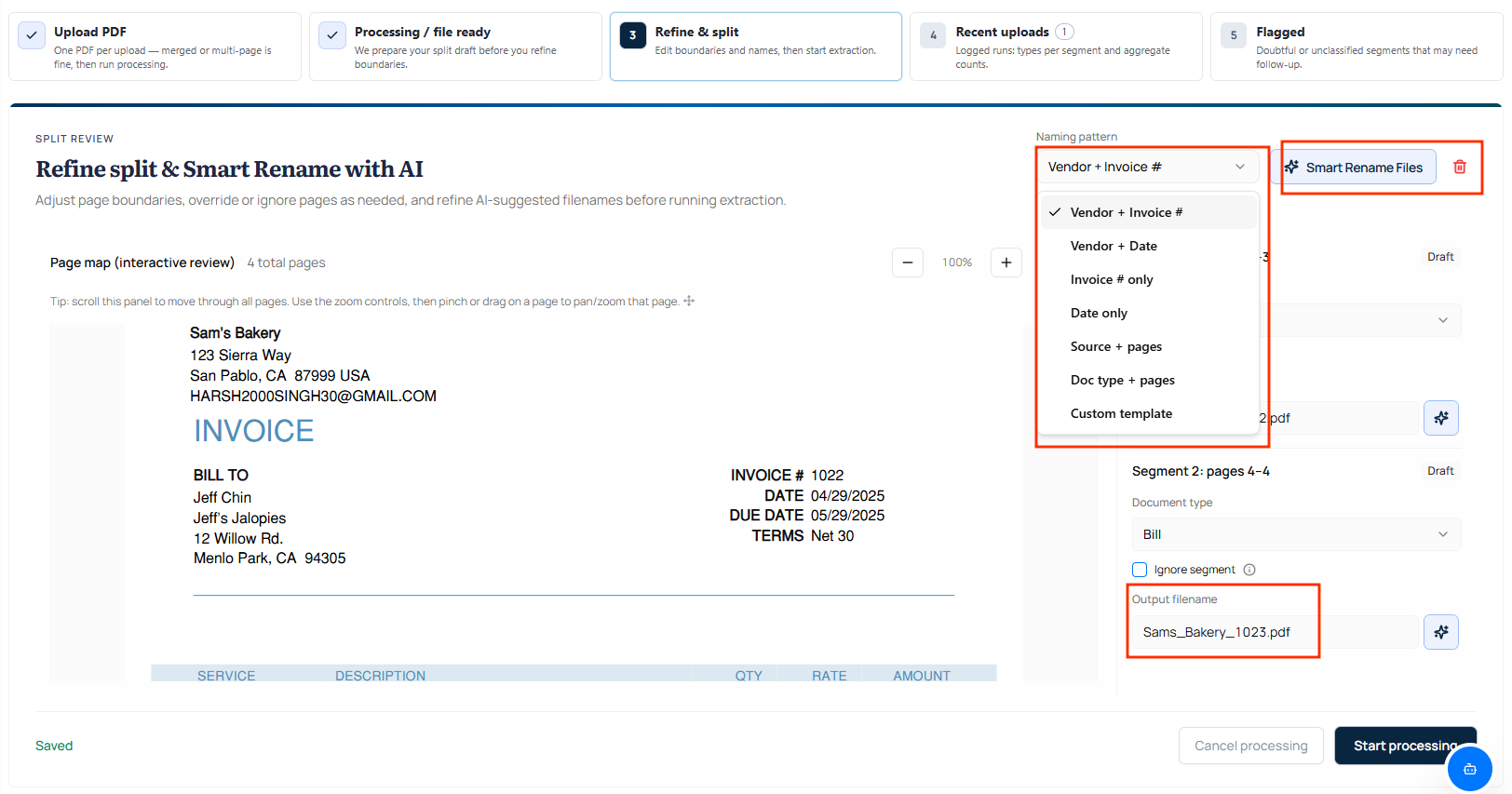The width and height of the screenshot is (1512, 794).
Task: Click Cancel processing button
Action: click(1250, 746)
